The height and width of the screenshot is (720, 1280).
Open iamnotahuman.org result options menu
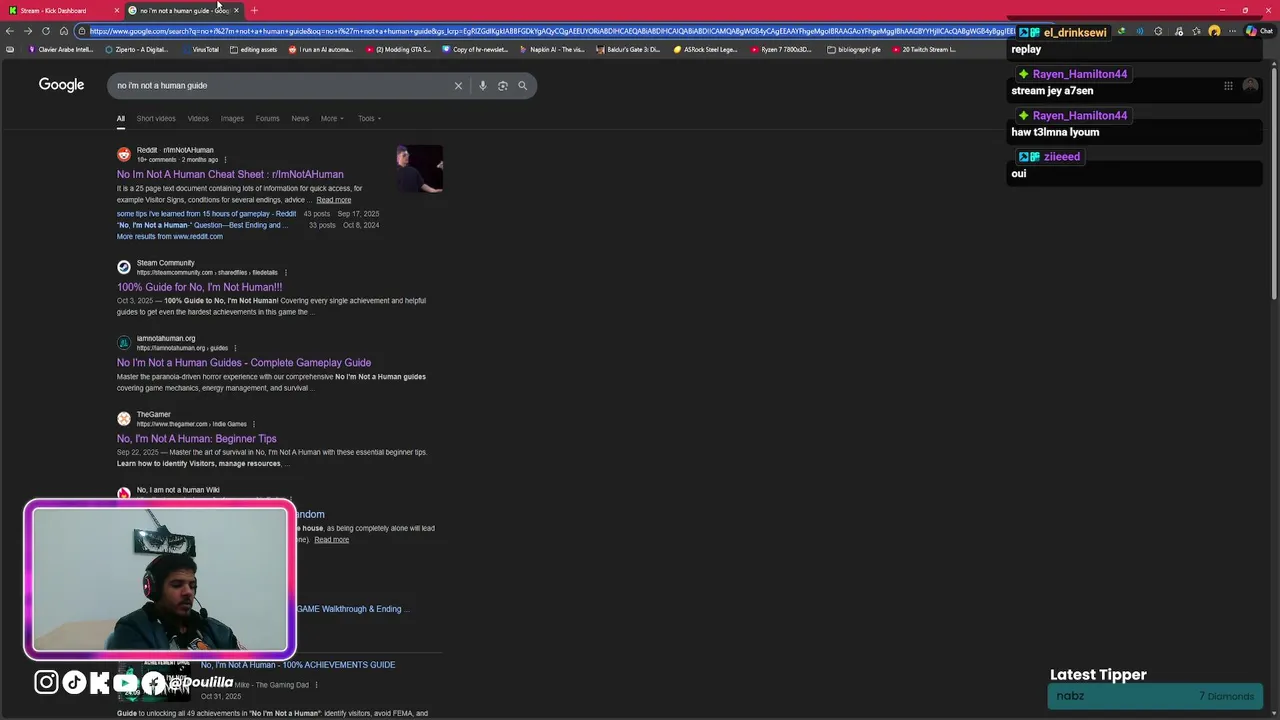coord(236,348)
